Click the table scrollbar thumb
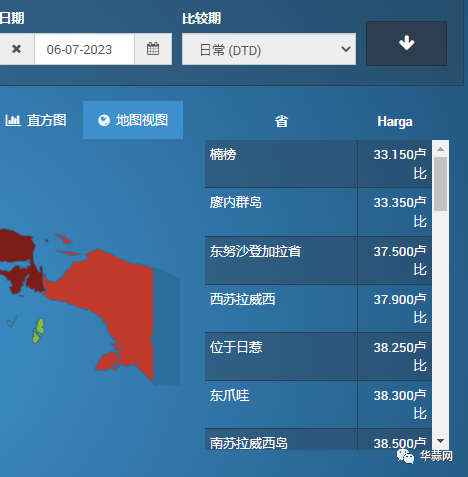This screenshot has width=468, height=477. pyautogui.click(x=440, y=184)
